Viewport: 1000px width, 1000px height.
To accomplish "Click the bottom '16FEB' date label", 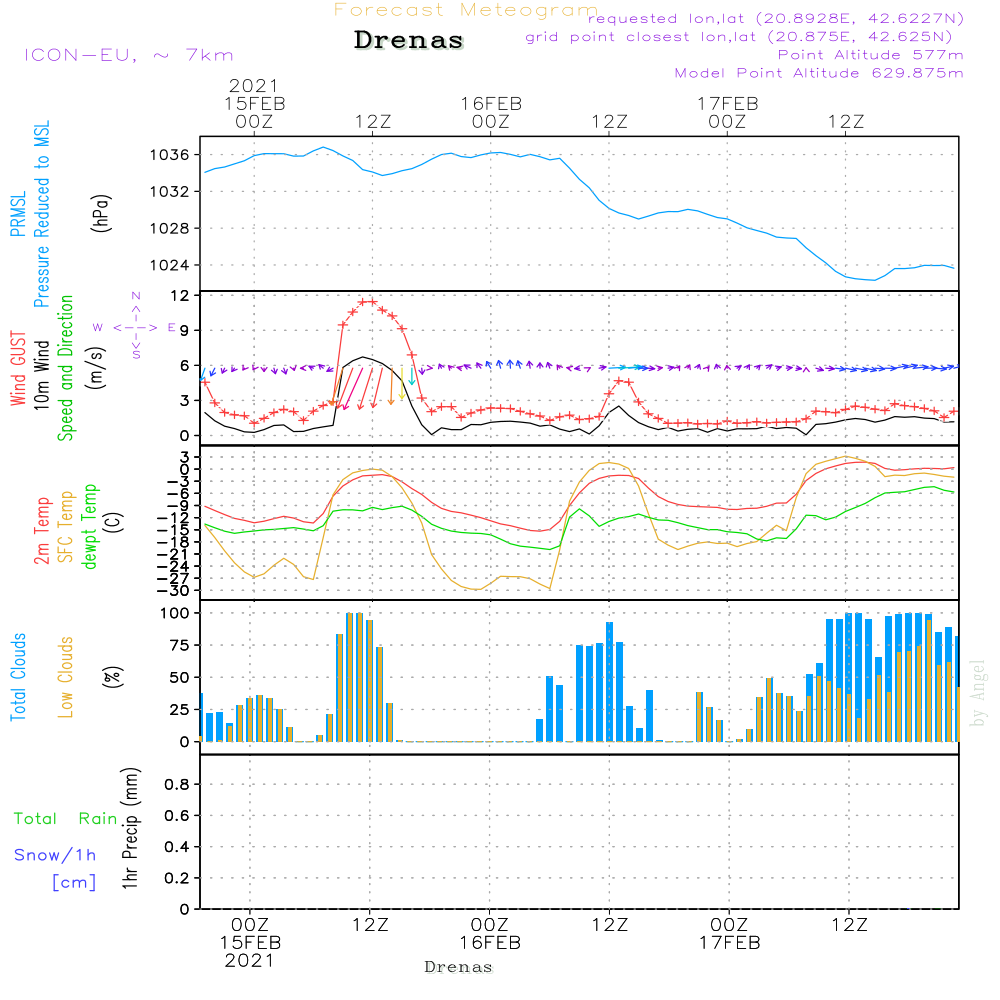I will pyautogui.click(x=490, y=943).
